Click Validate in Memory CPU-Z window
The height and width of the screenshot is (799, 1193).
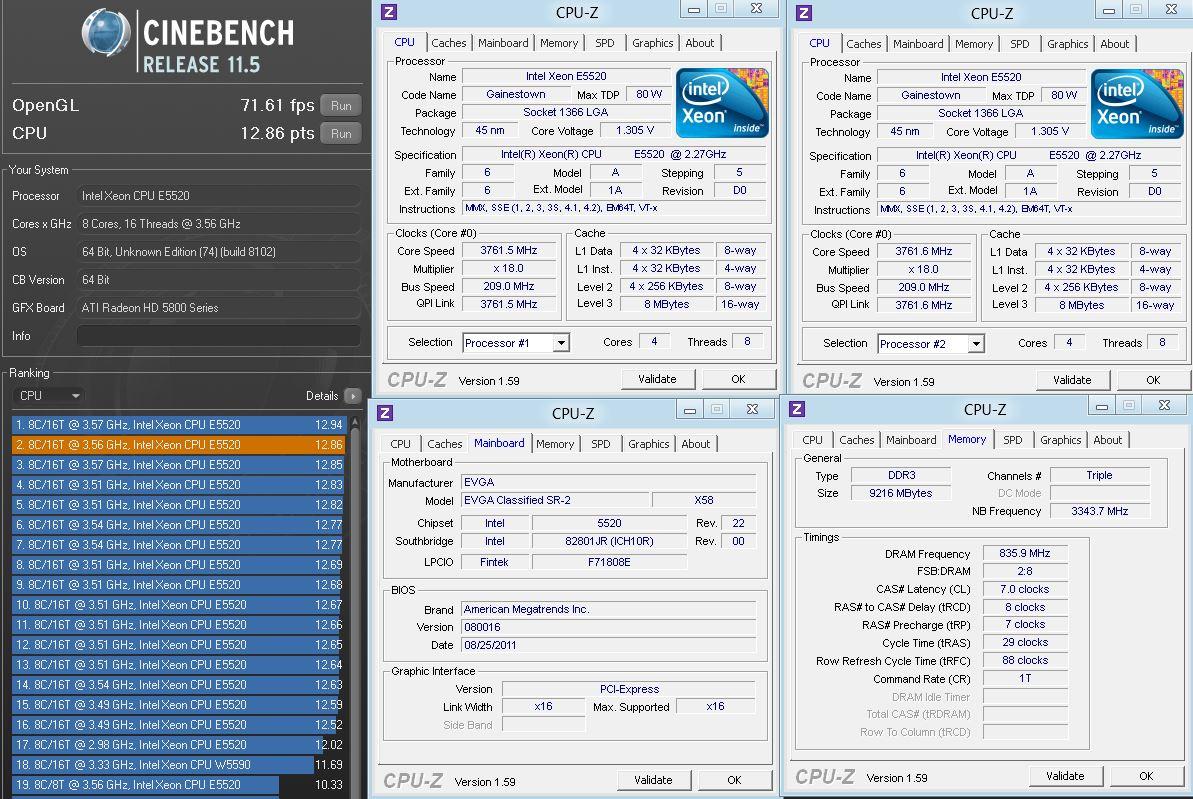click(x=1065, y=776)
